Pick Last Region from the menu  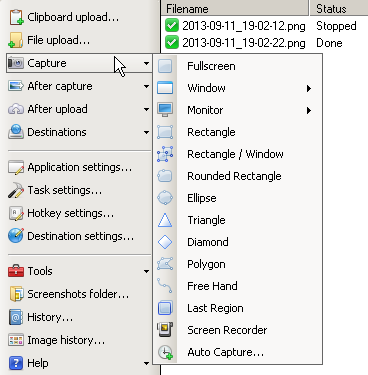pyautogui.click(x=238, y=308)
